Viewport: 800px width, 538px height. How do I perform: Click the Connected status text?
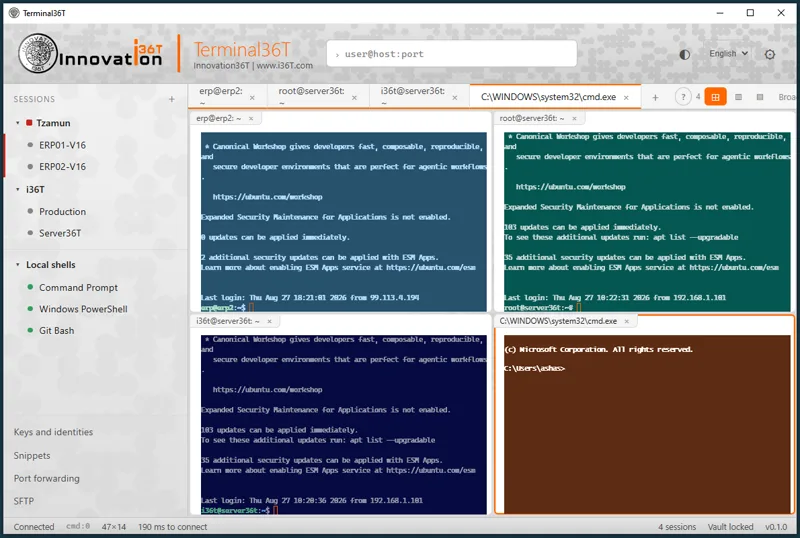(34, 526)
